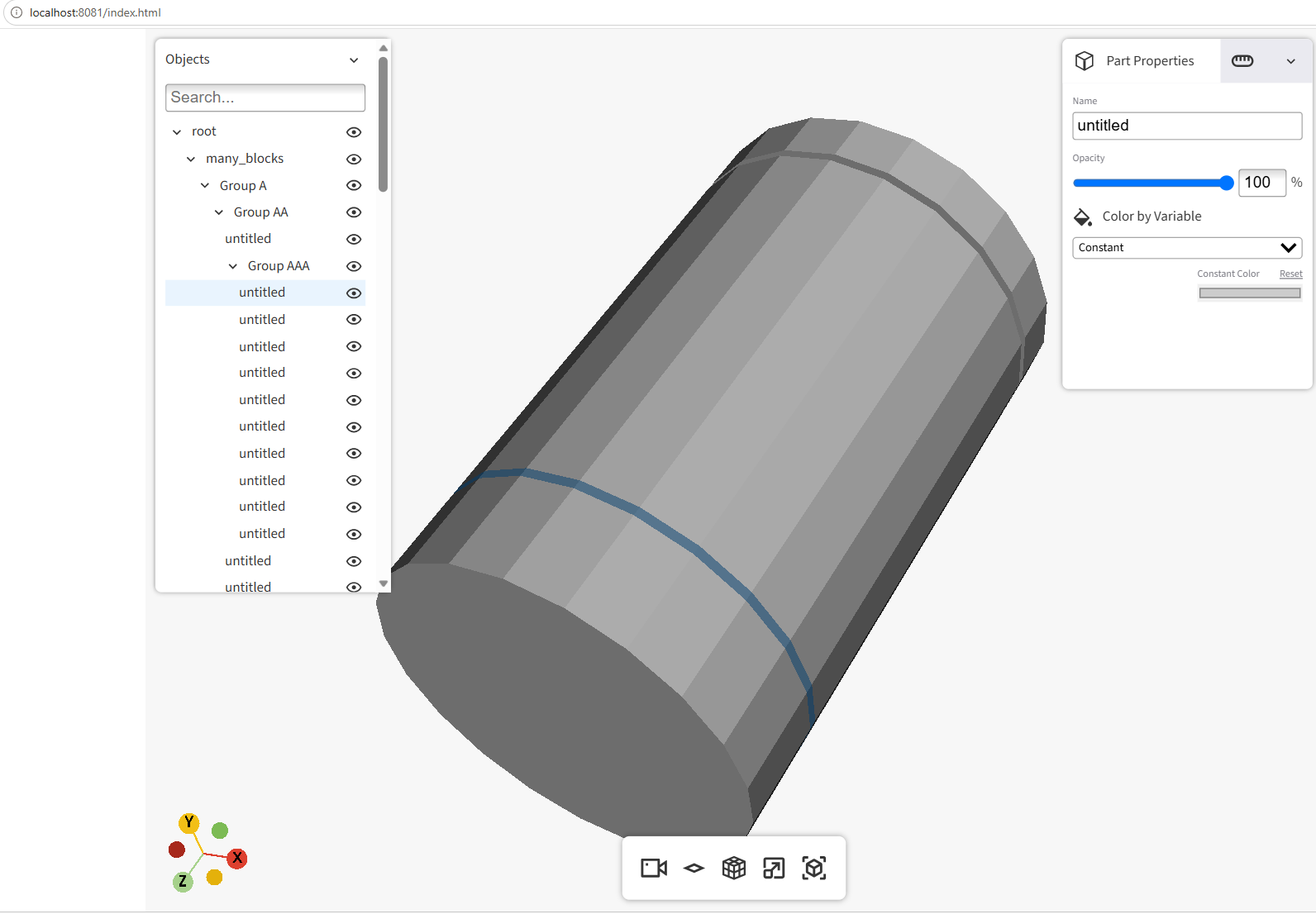
Task: Click the X axis on orientation gizmo
Action: click(237, 858)
